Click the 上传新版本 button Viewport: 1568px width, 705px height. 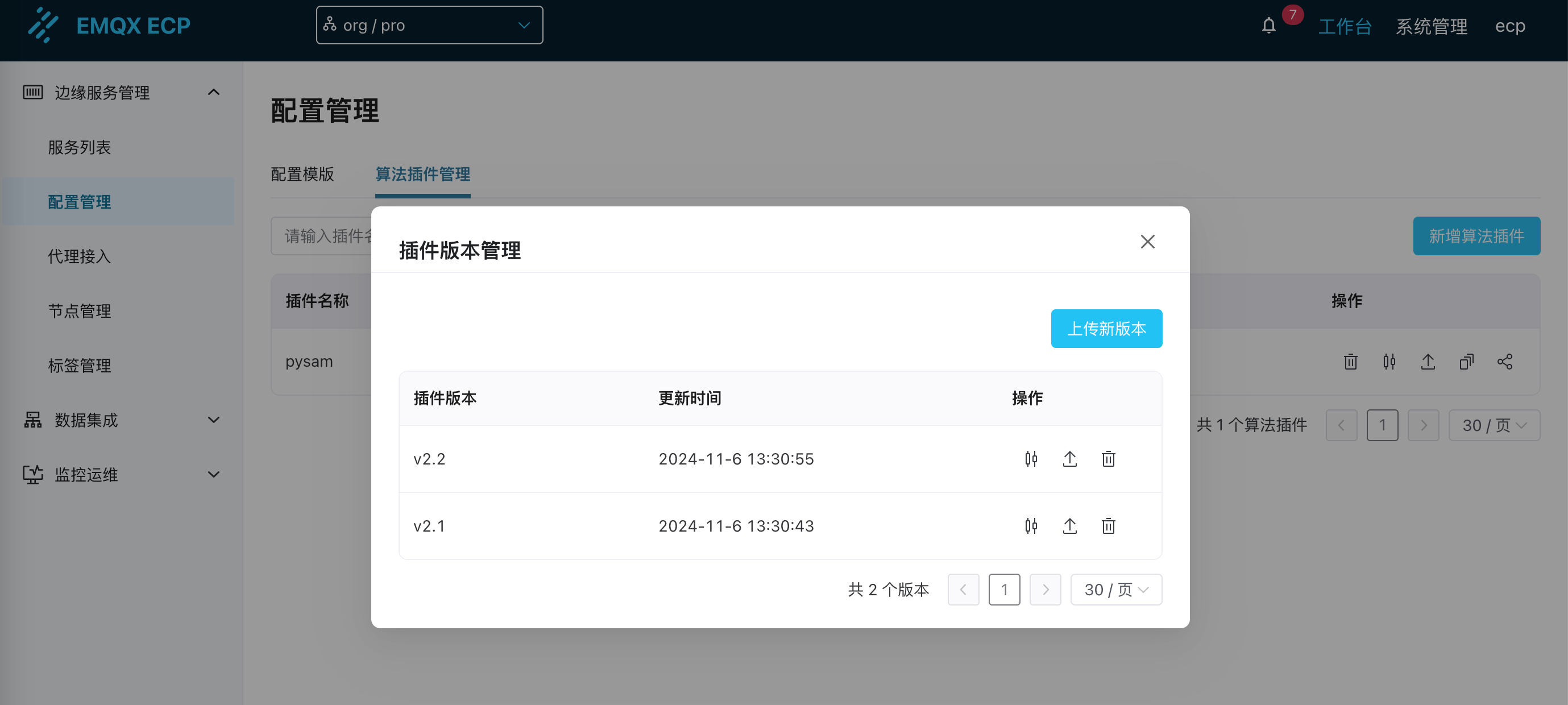click(x=1106, y=328)
